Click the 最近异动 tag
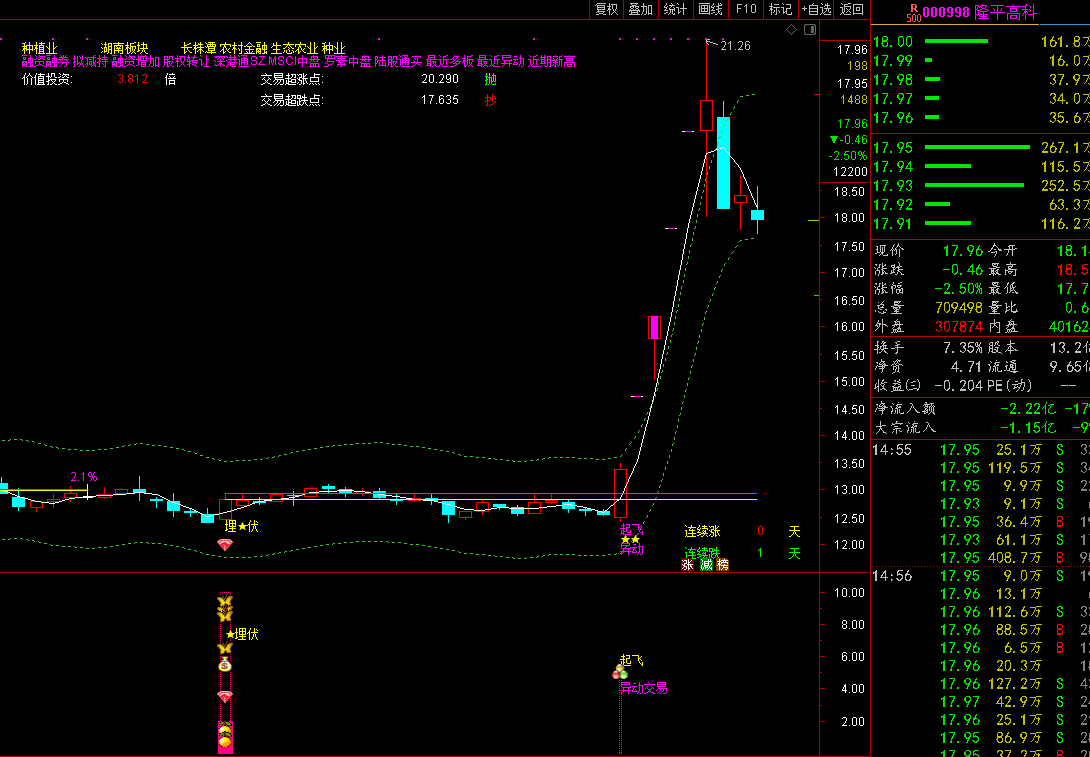 [501, 61]
